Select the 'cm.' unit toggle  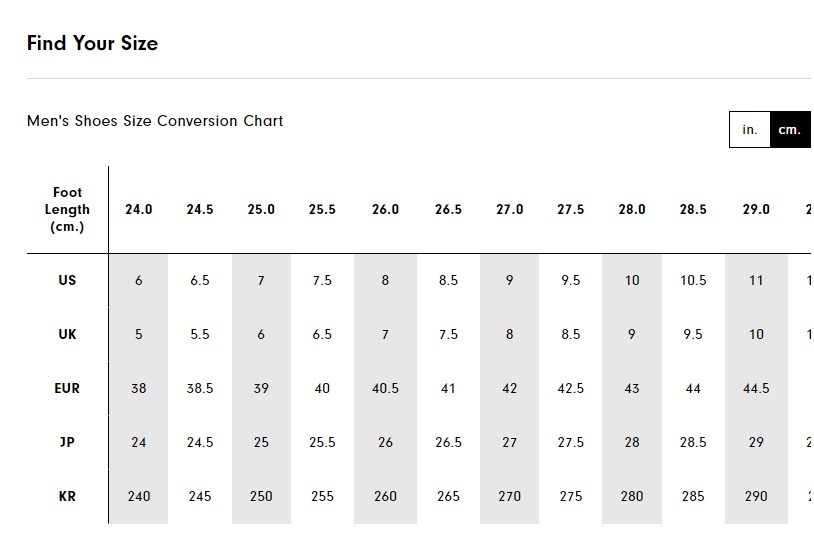coord(790,129)
